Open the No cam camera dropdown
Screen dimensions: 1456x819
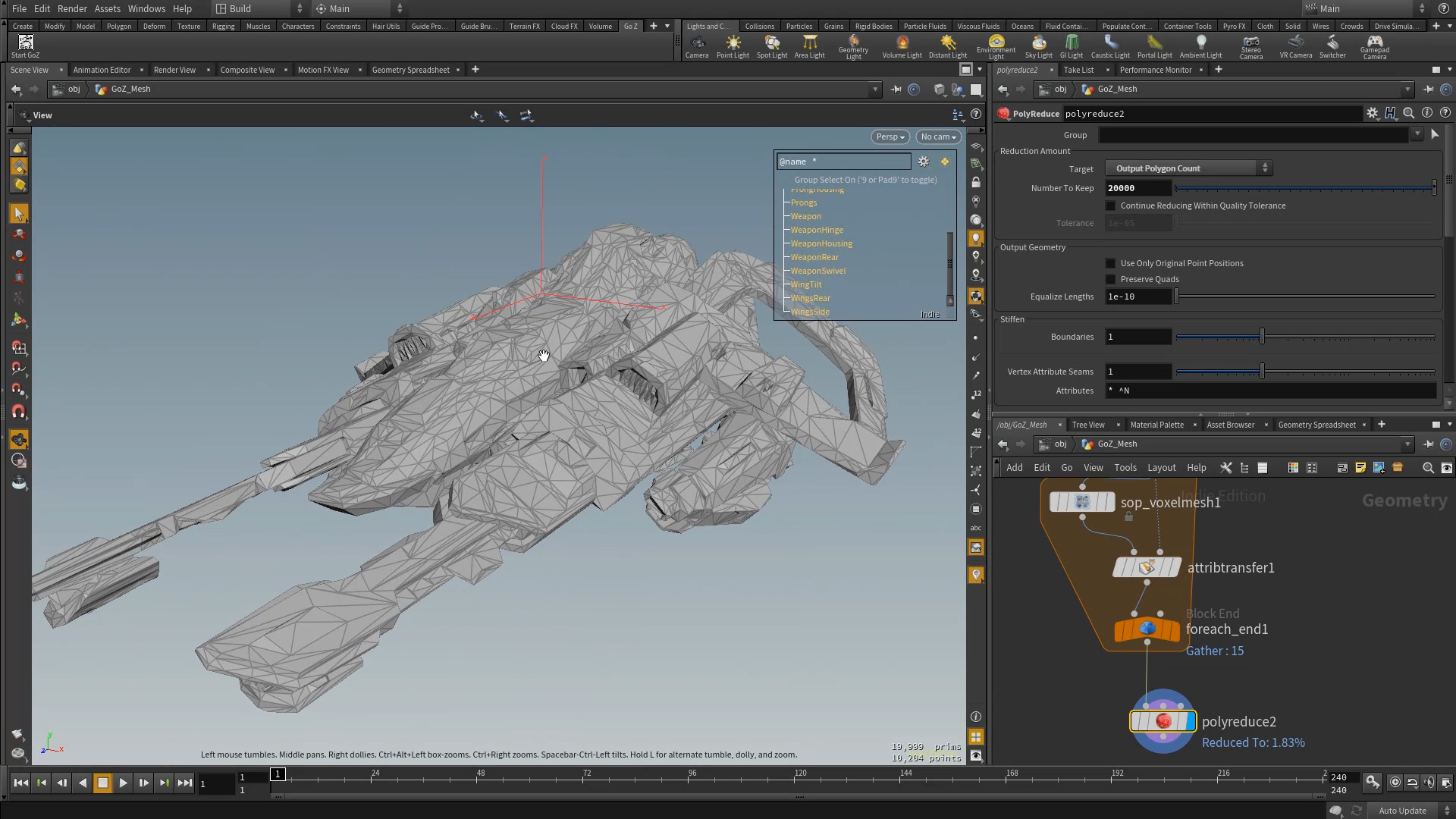point(938,136)
